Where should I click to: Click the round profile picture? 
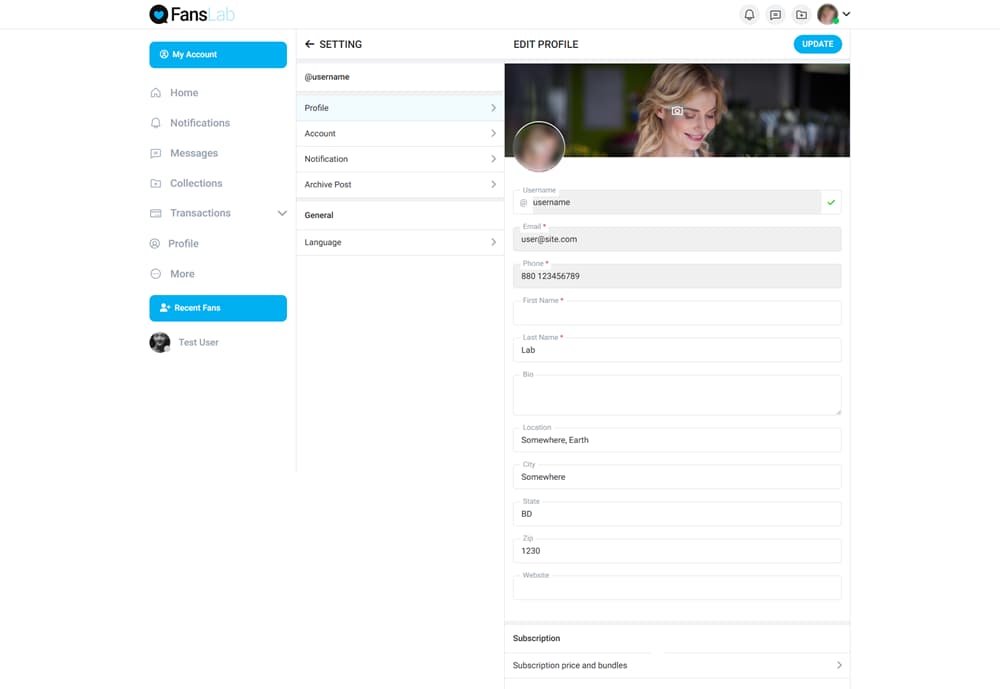coord(539,147)
